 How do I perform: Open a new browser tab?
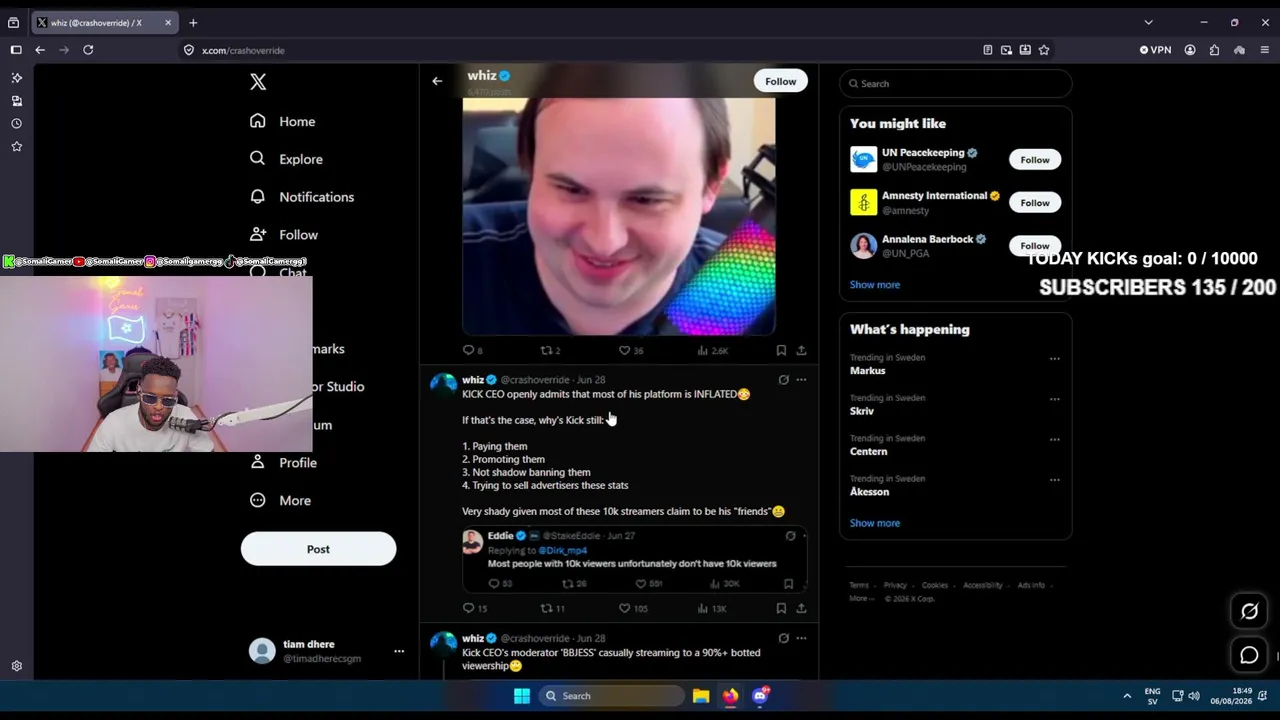(193, 23)
